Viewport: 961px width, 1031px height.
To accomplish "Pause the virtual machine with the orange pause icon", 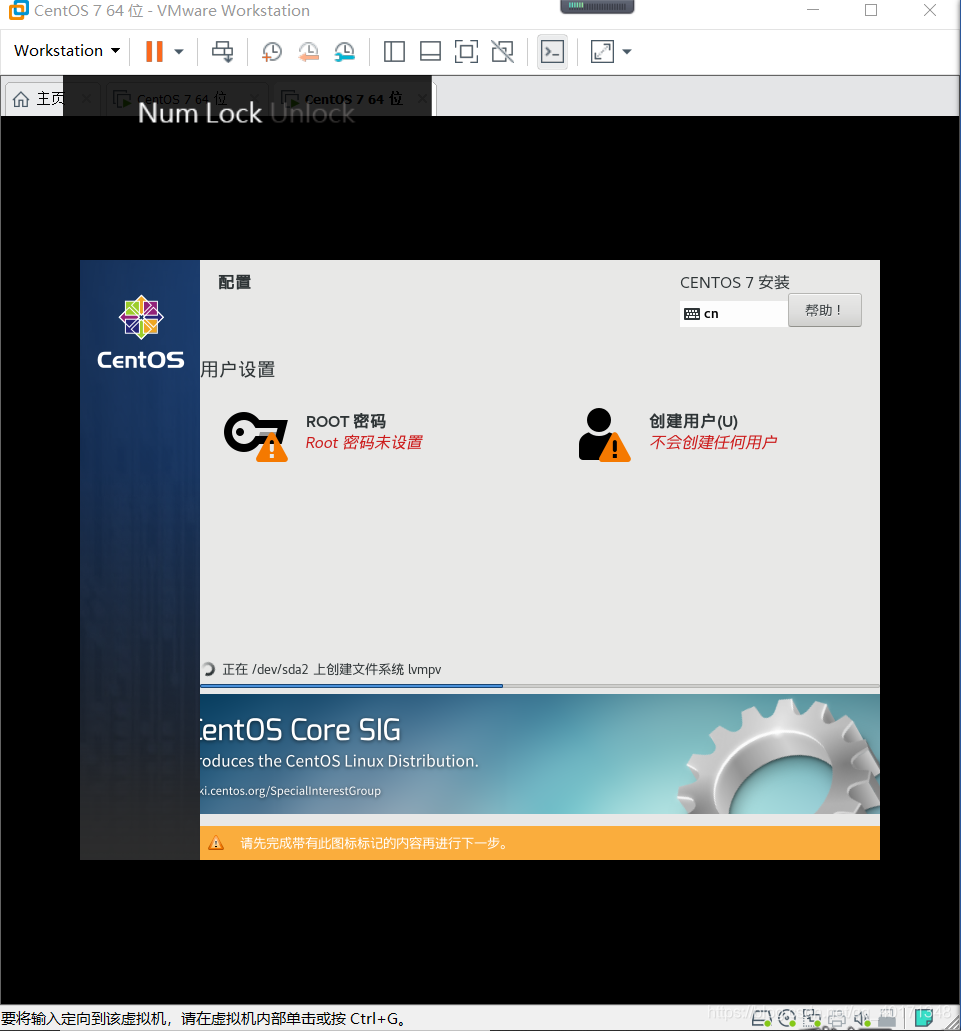I will [x=154, y=51].
